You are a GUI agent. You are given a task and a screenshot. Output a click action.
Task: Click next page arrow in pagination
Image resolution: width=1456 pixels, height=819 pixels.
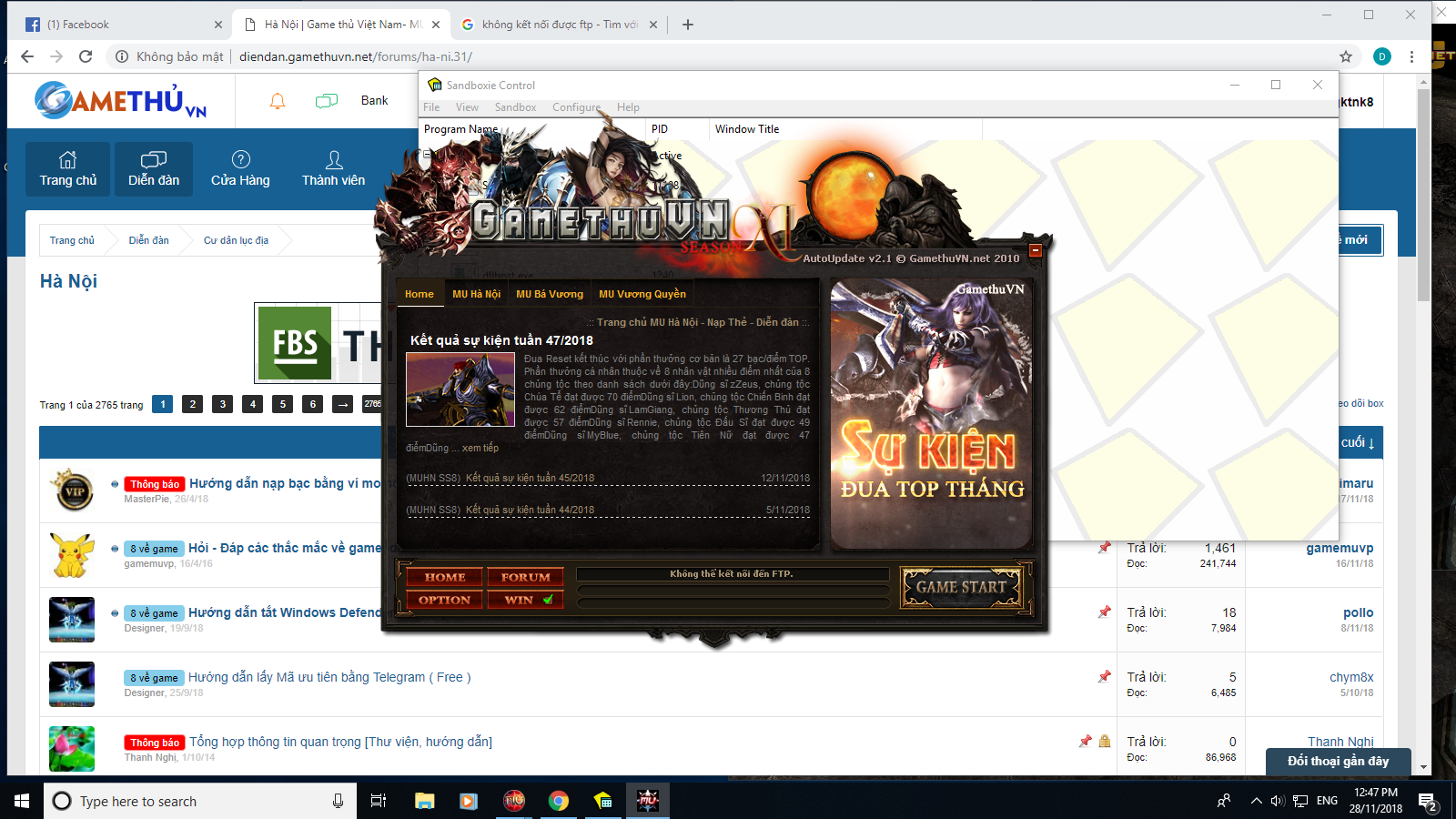click(342, 404)
